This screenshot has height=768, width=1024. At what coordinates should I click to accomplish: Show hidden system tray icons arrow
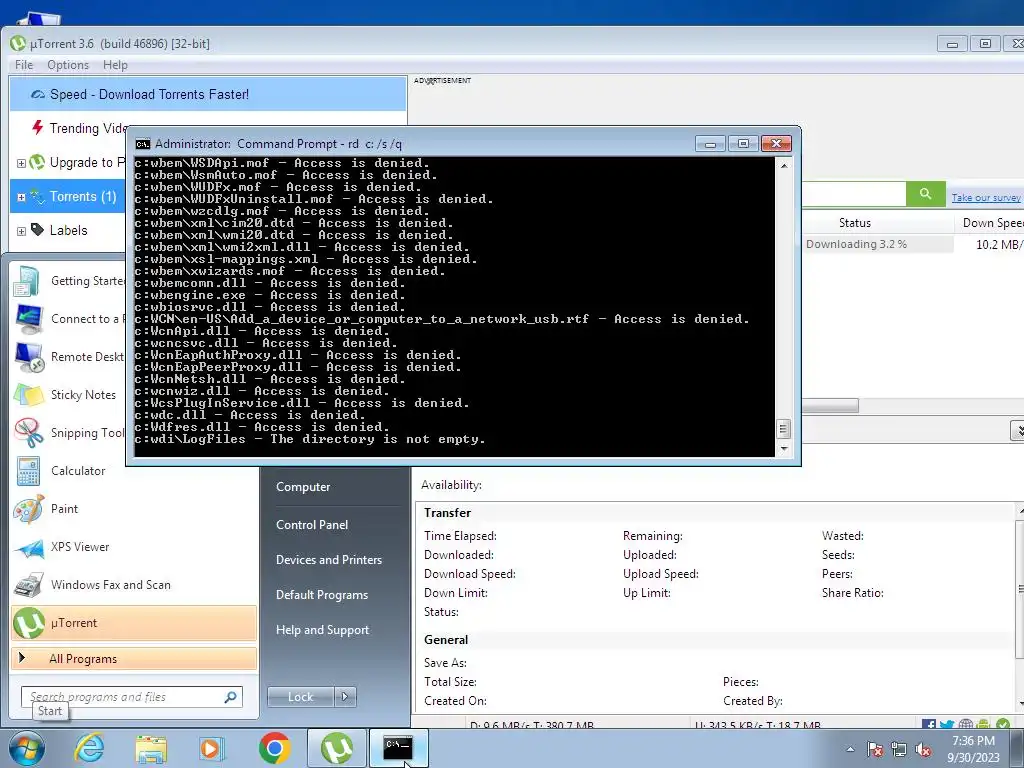click(850, 749)
